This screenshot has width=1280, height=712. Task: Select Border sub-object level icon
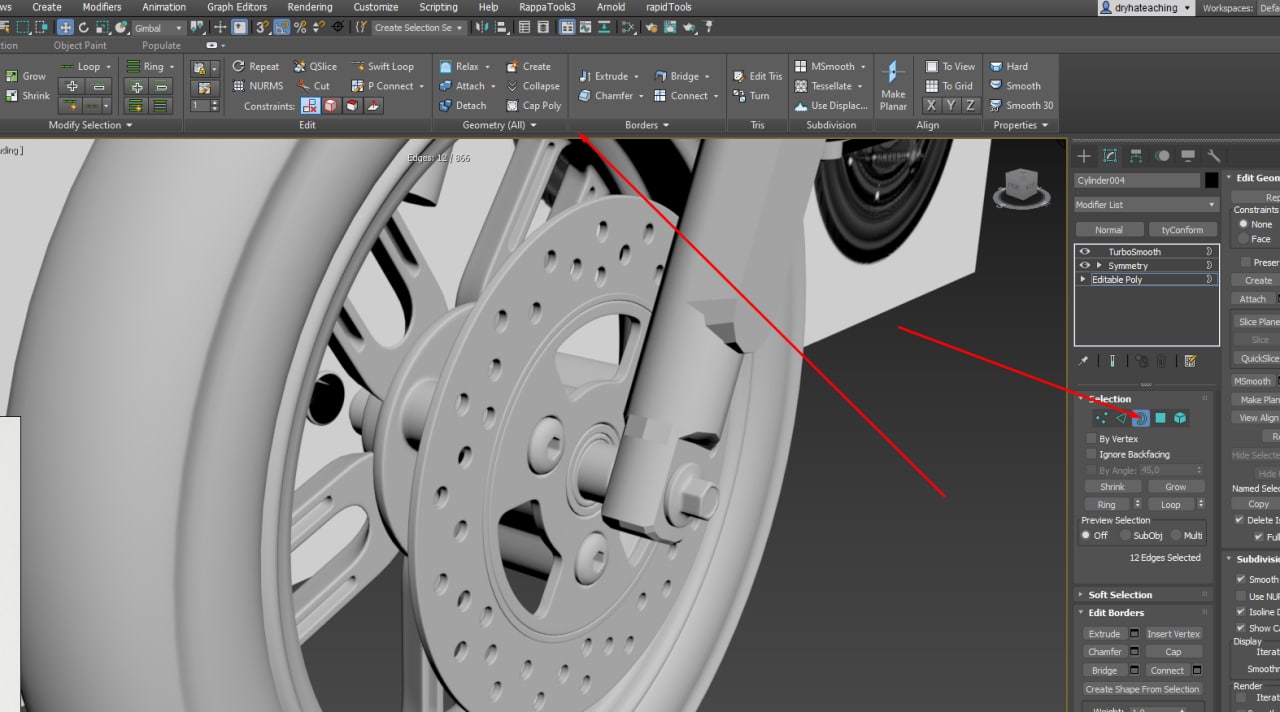(1141, 418)
